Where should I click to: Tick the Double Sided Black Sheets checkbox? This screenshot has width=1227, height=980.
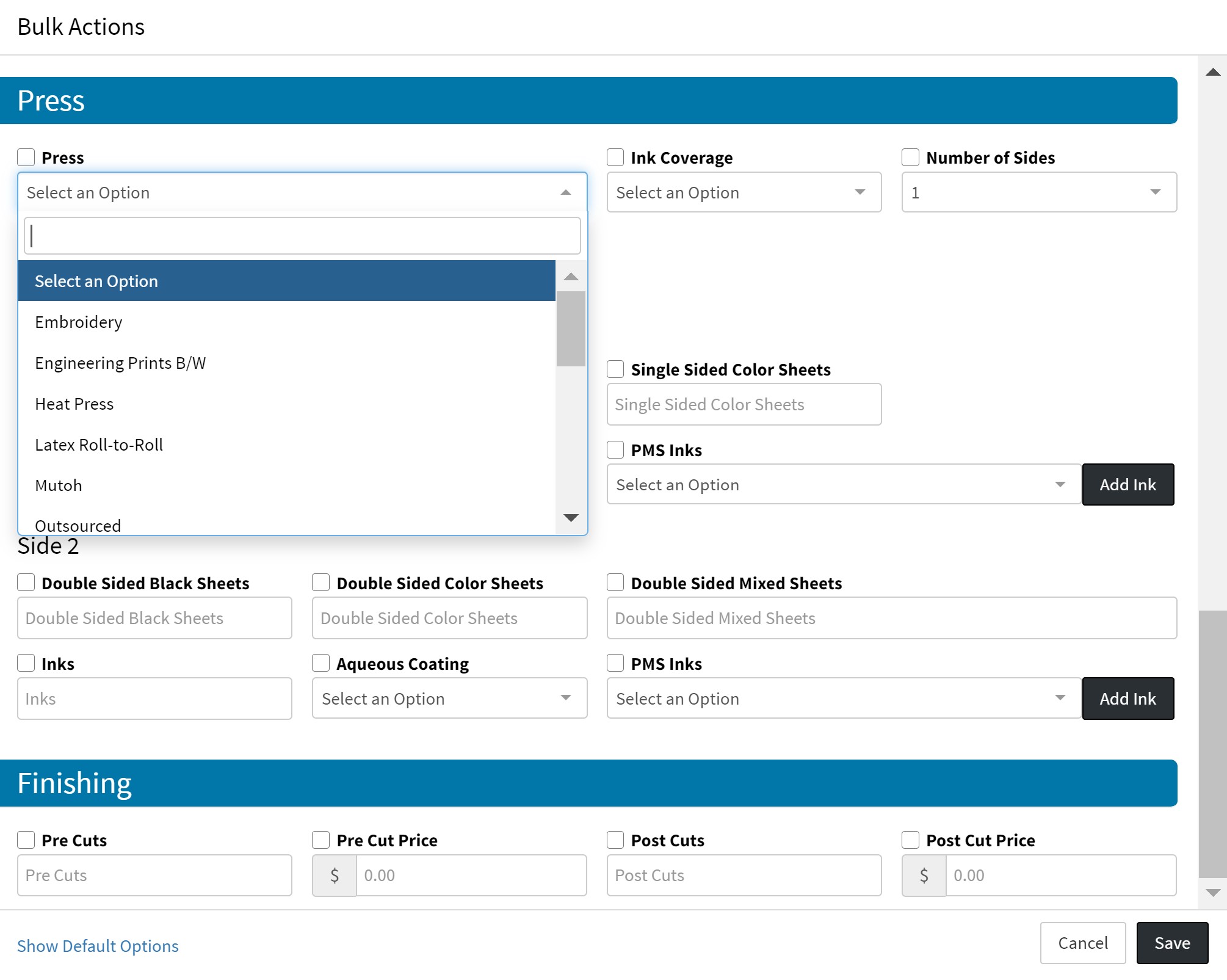tap(26, 583)
